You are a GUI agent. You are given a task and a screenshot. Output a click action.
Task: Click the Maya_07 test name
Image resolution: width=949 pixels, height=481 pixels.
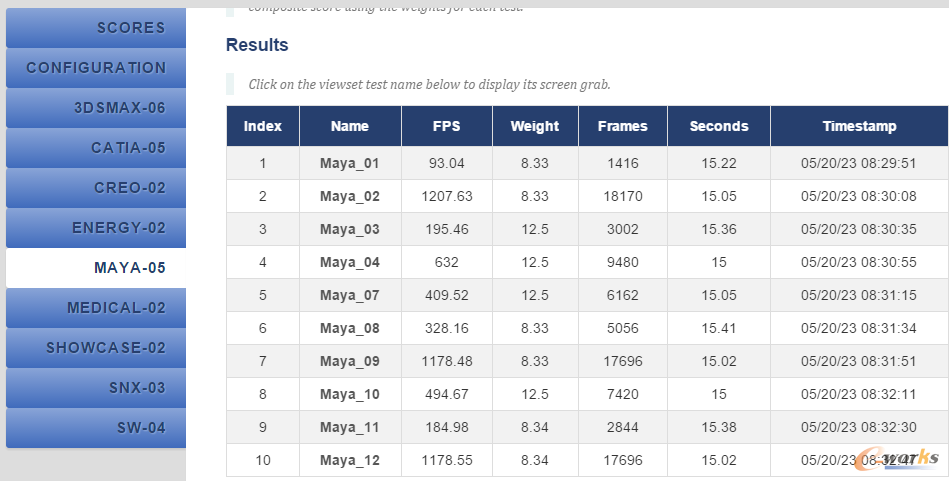350,295
